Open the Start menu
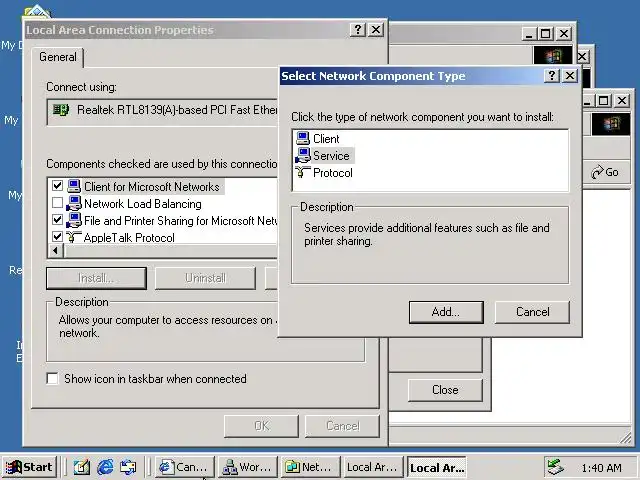 (x=29, y=467)
